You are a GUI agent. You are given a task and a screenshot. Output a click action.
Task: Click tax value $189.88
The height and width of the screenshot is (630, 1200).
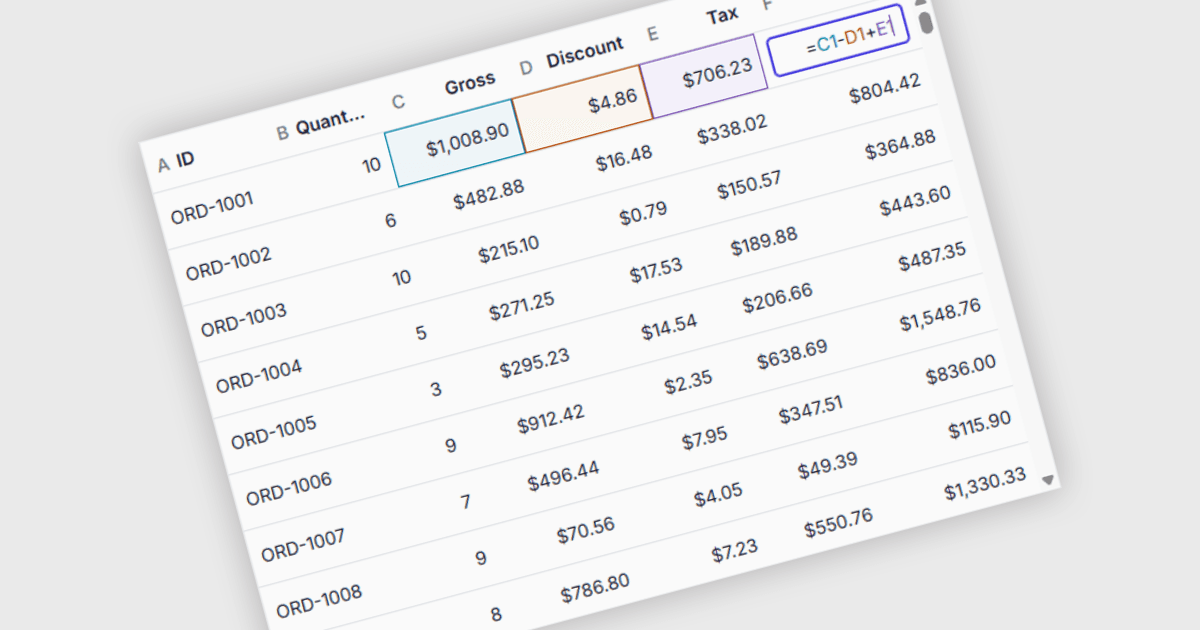(x=764, y=241)
